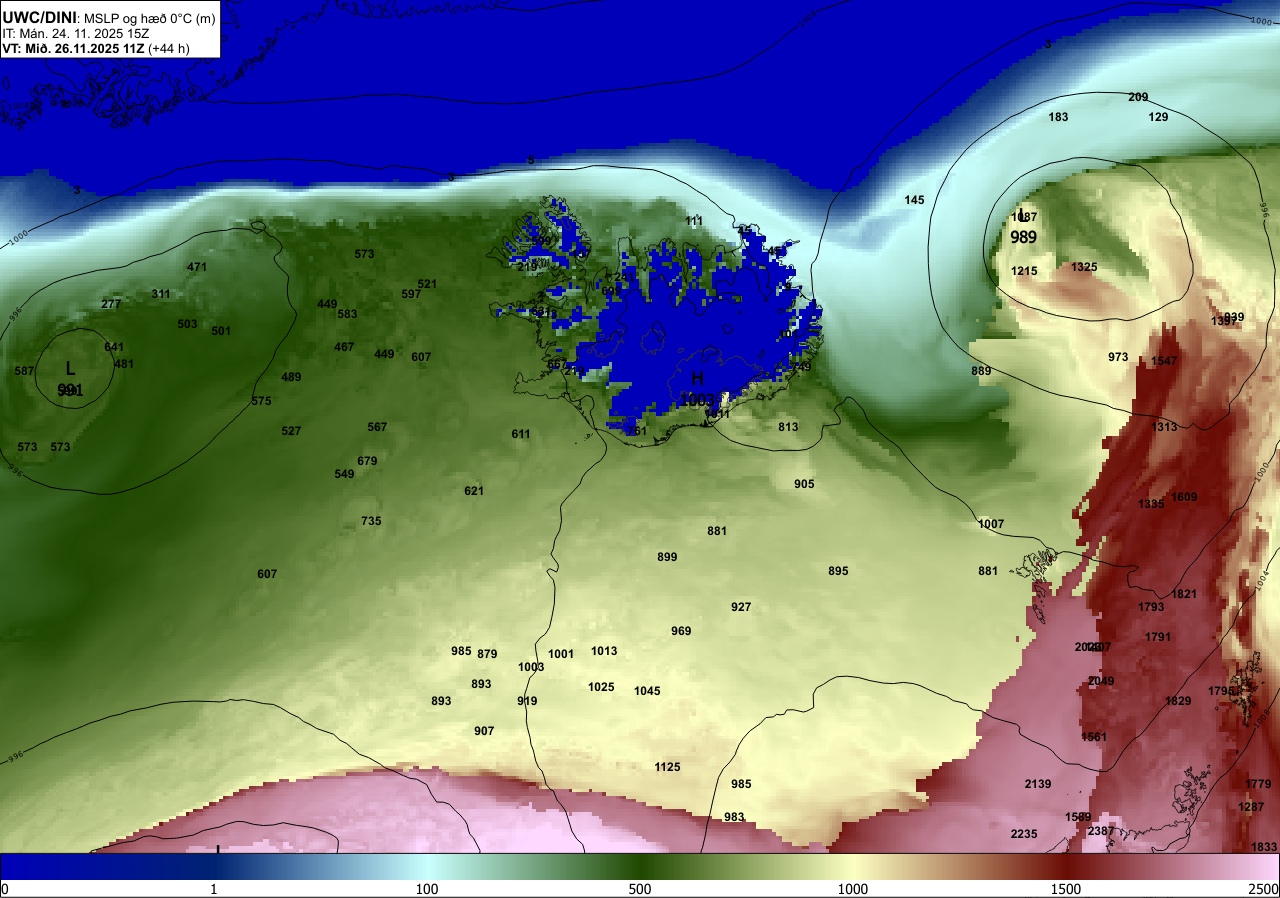Select the colorbar scale label 1500

[x=1066, y=890]
